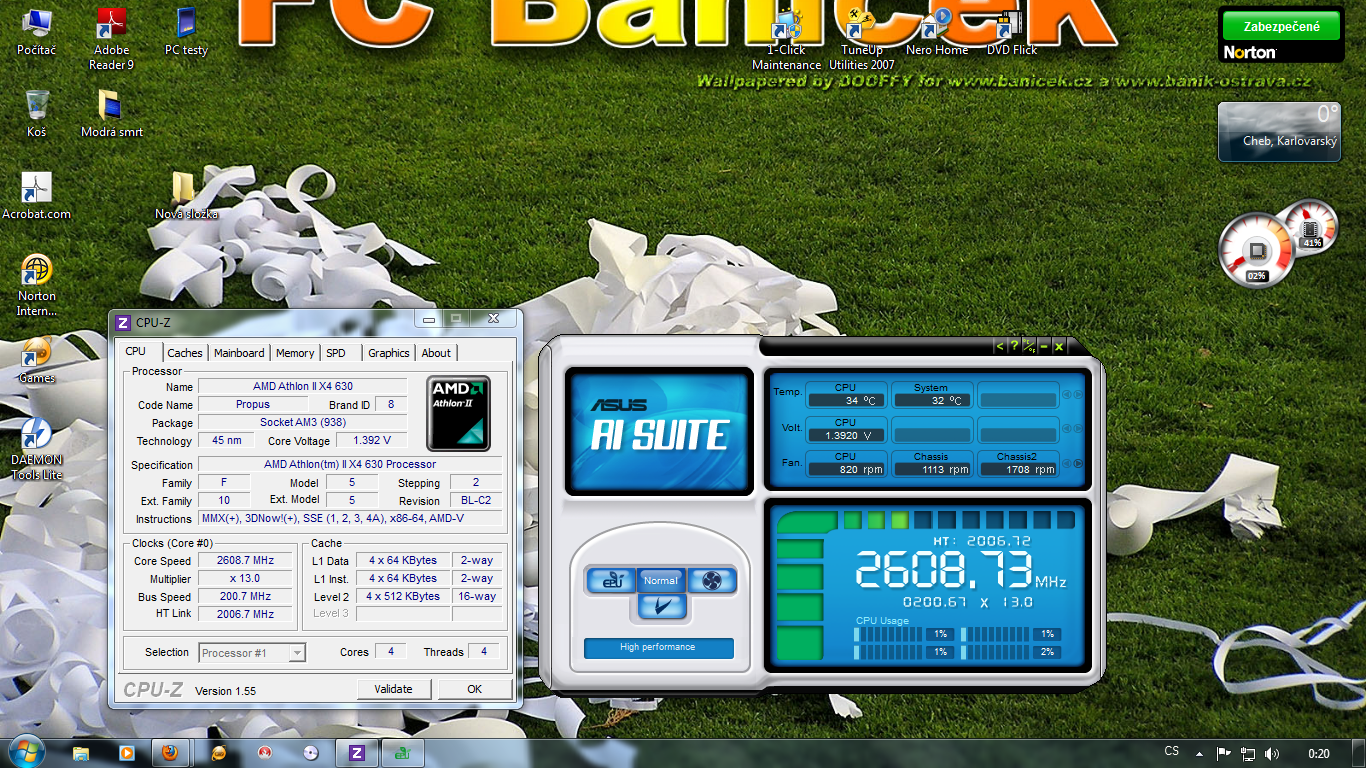Open the EPU energy mode in AI Suite
1366x768 pixels.
click(610, 580)
